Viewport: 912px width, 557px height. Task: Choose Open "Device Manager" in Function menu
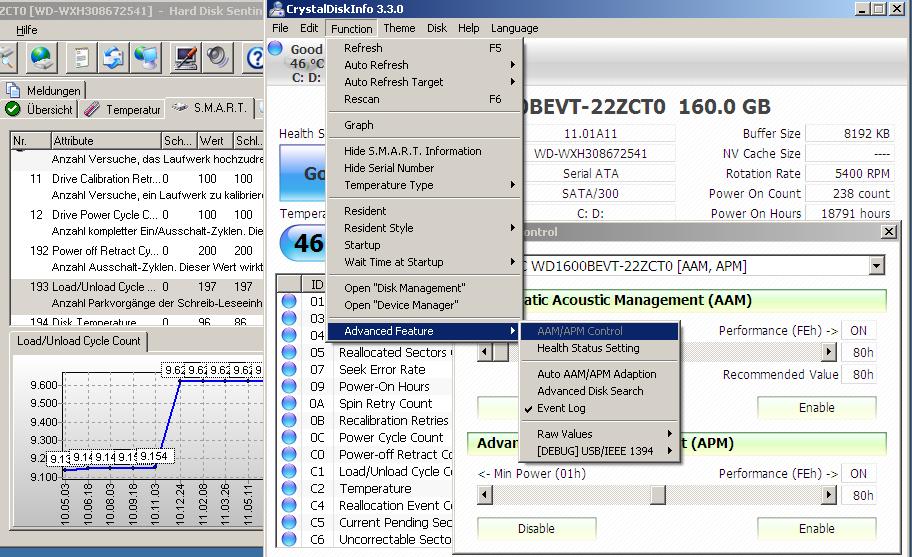click(425, 305)
